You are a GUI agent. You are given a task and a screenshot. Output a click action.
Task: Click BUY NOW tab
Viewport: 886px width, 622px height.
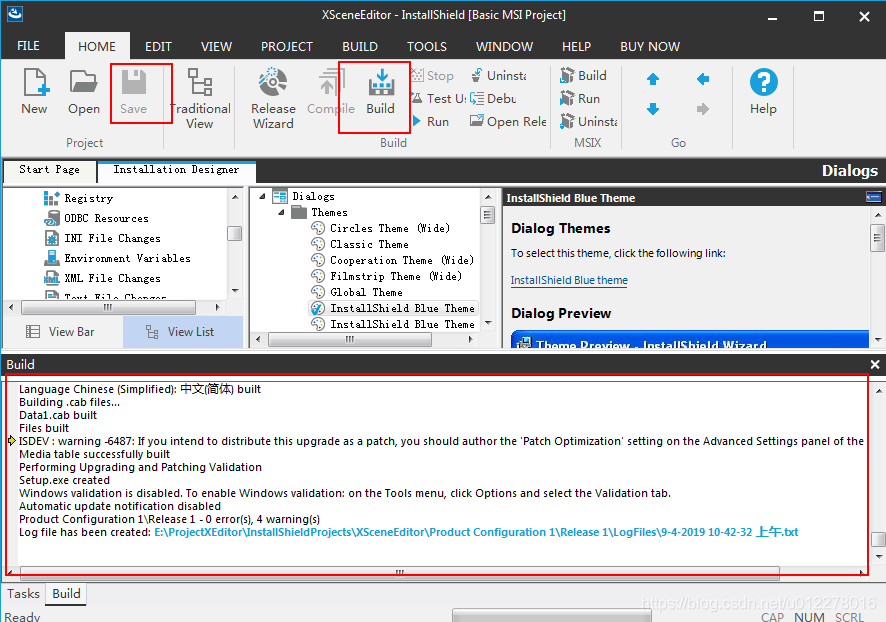click(x=650, y=46)
